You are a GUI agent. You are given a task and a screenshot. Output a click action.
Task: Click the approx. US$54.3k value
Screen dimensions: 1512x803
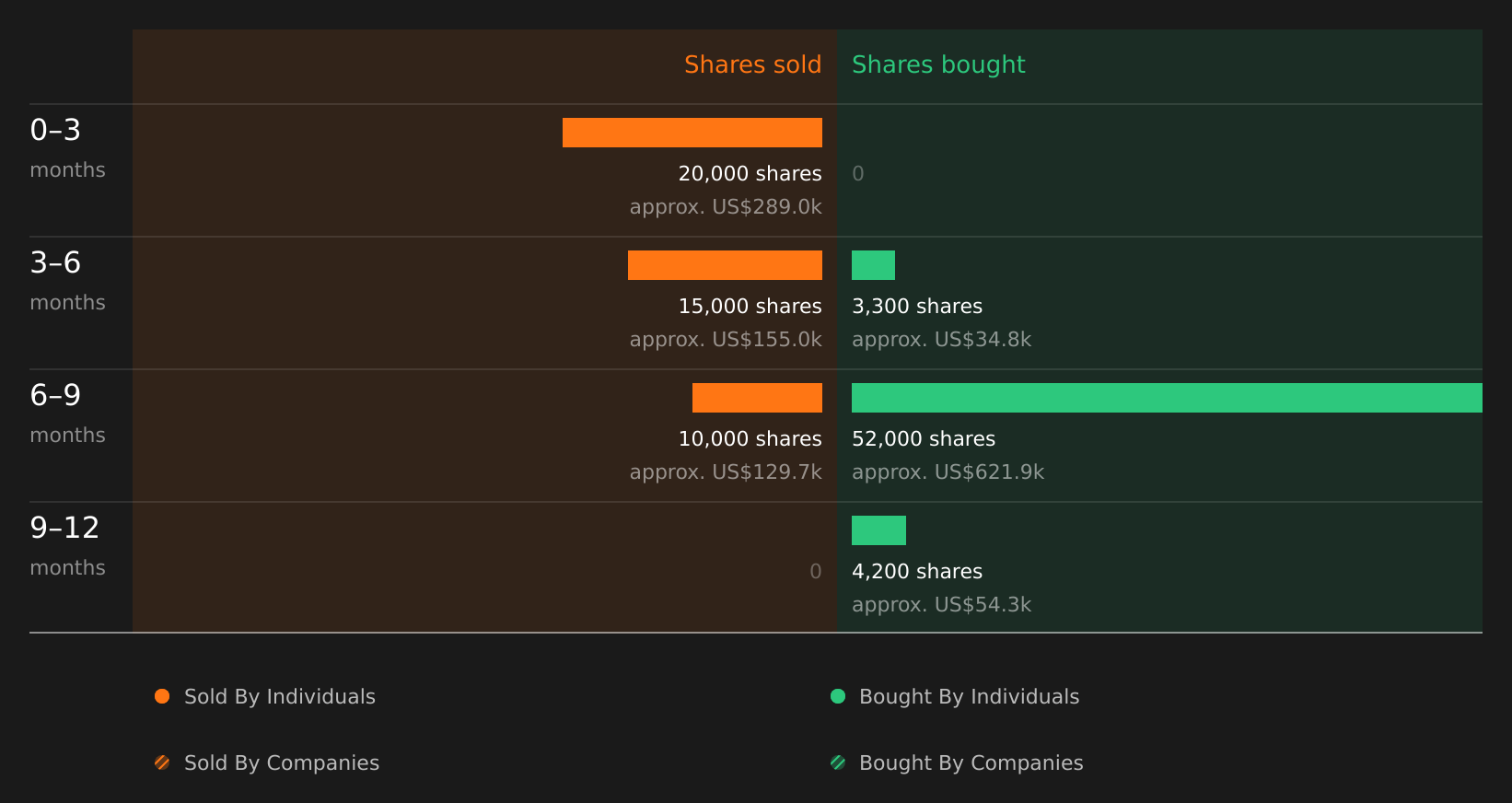pyautogui.click(x=941, y=605)
